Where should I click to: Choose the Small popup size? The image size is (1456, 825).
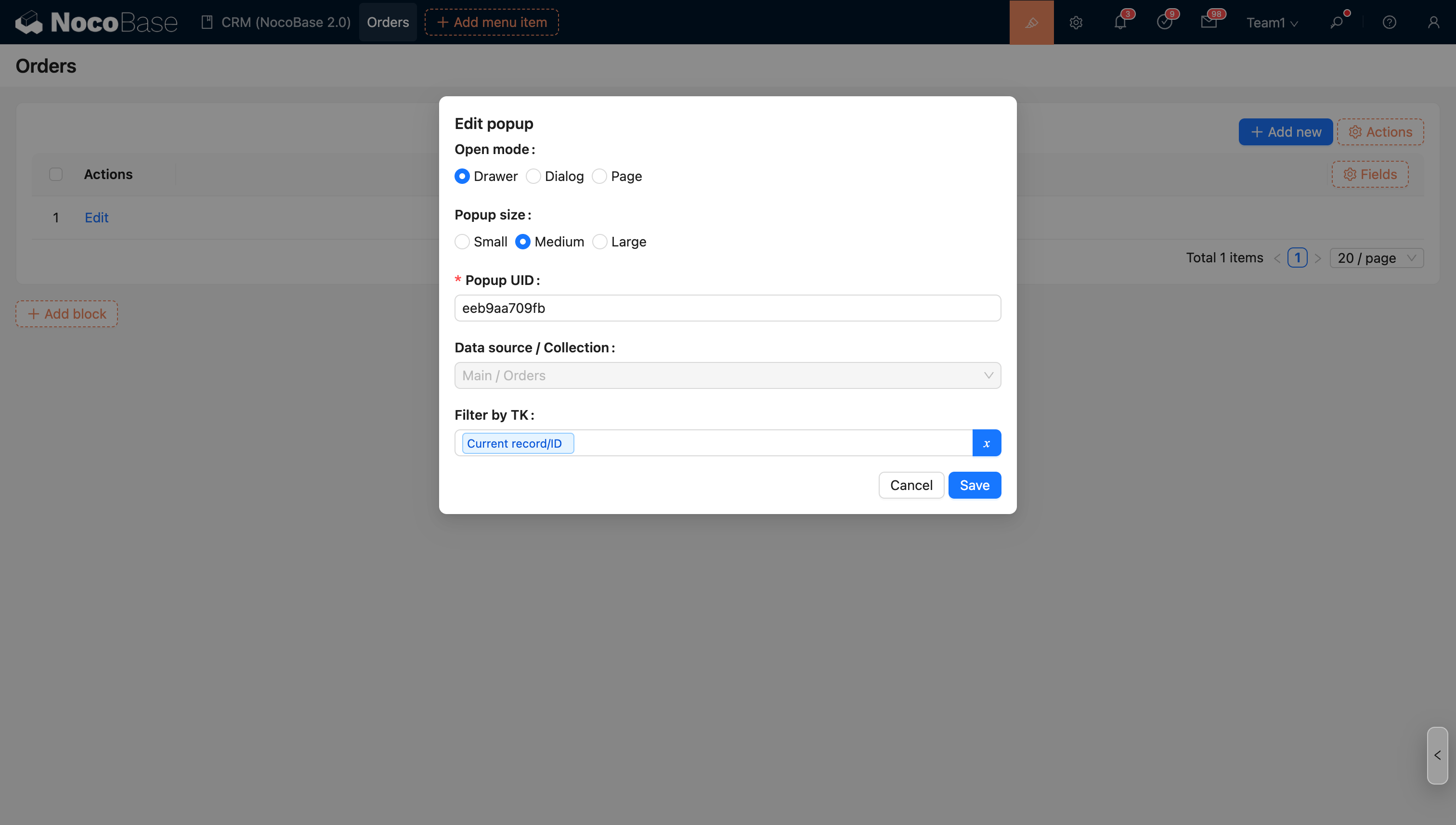[x=462, y=242]
